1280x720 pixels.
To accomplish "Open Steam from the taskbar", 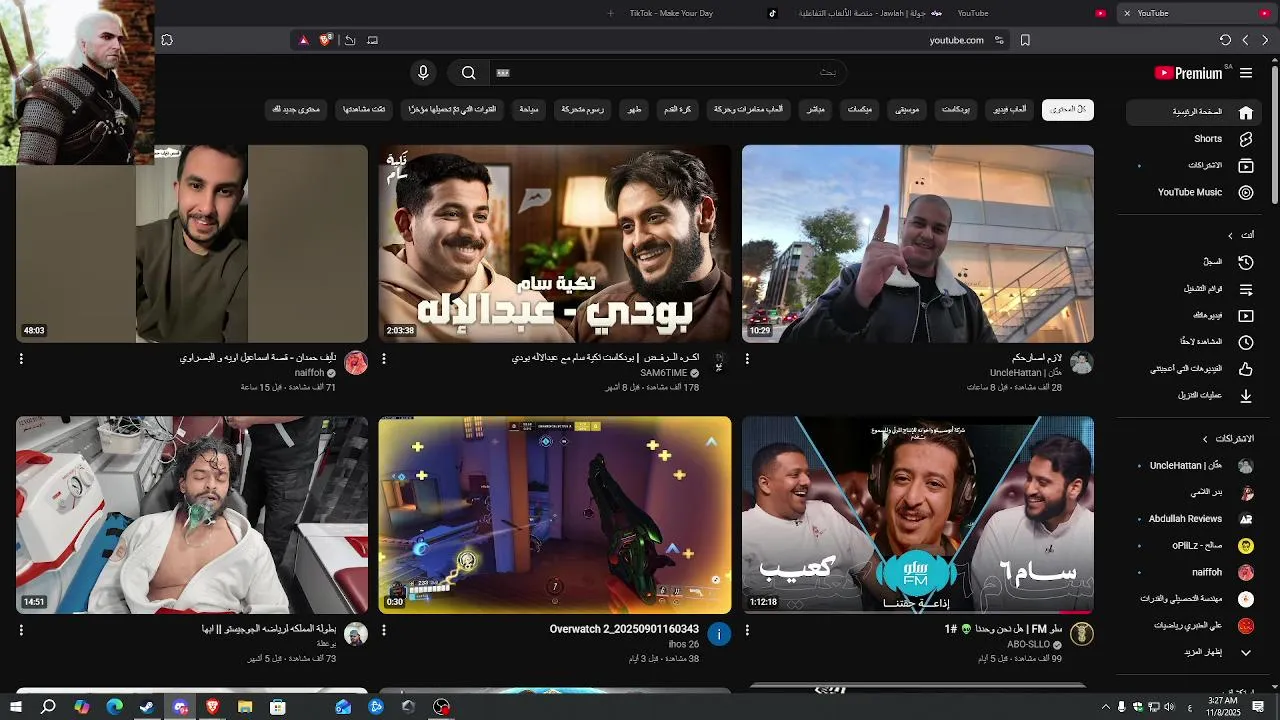I will [147, 707].
